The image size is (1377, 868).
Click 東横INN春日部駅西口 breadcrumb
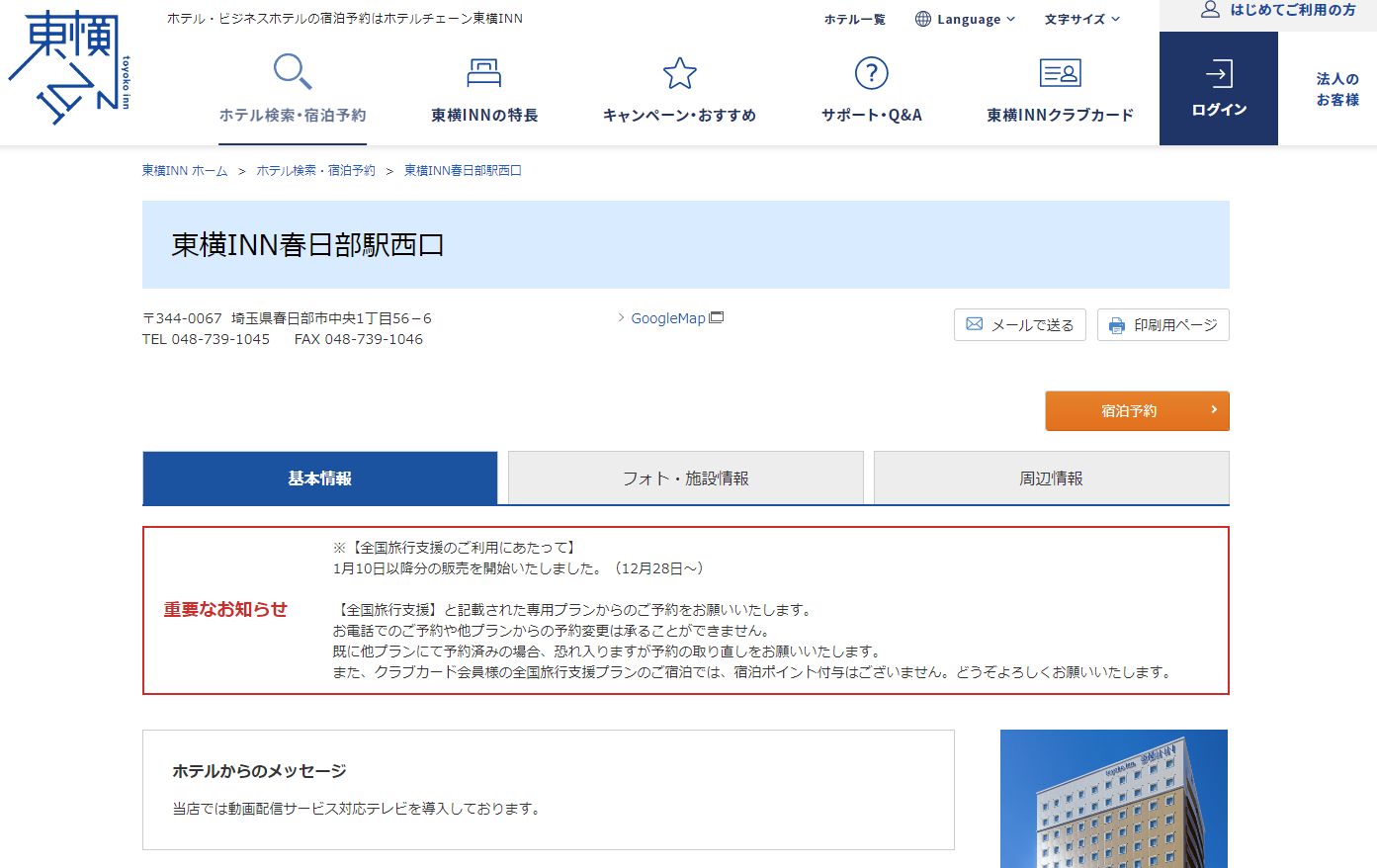tap(463, 170)
